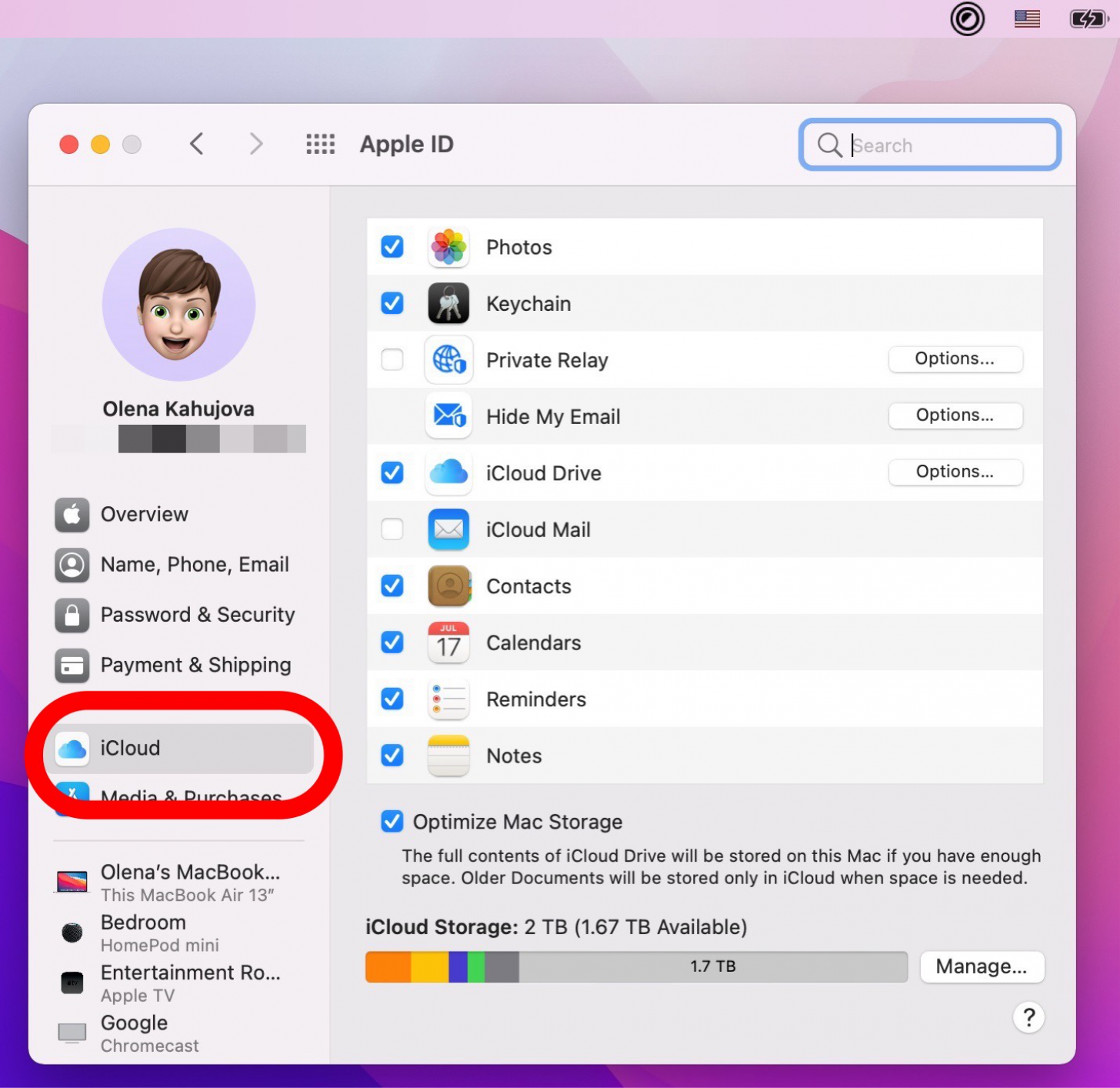Uncheck the Reminders checkbox
The image size is (1120, 1088).
coord(392,699)
